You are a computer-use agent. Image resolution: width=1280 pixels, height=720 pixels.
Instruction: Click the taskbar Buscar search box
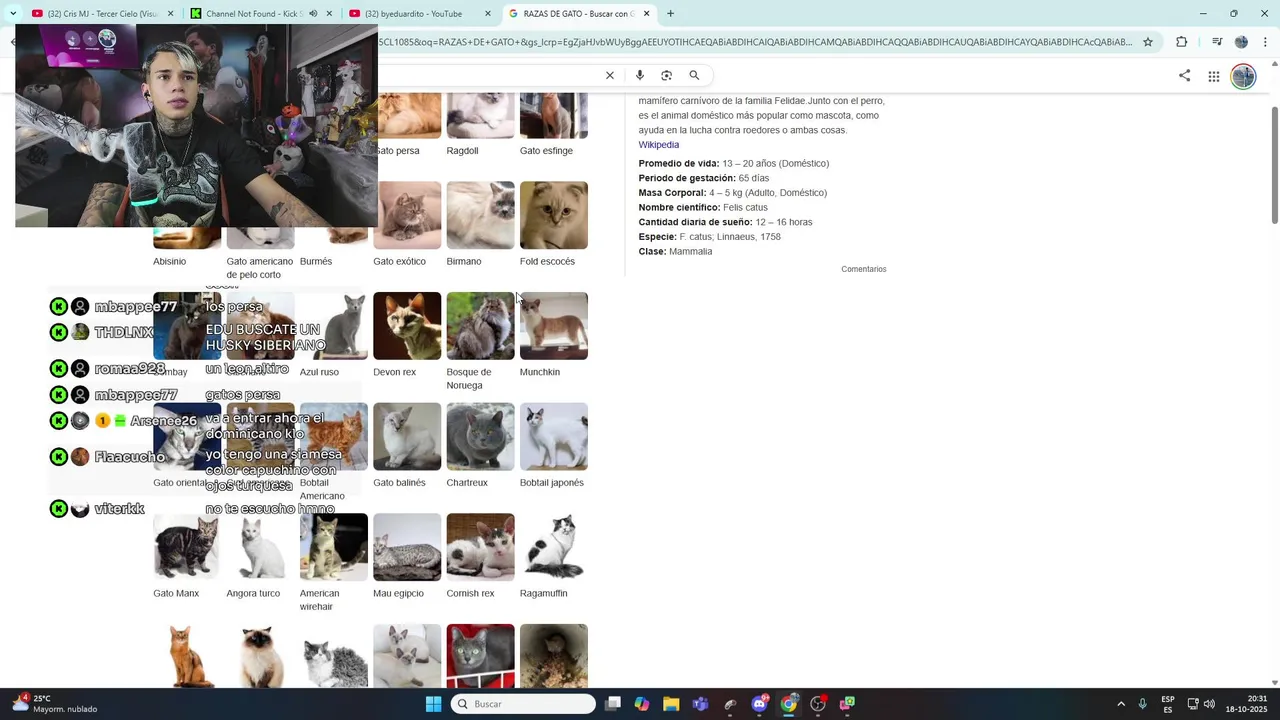coord(523,704)
